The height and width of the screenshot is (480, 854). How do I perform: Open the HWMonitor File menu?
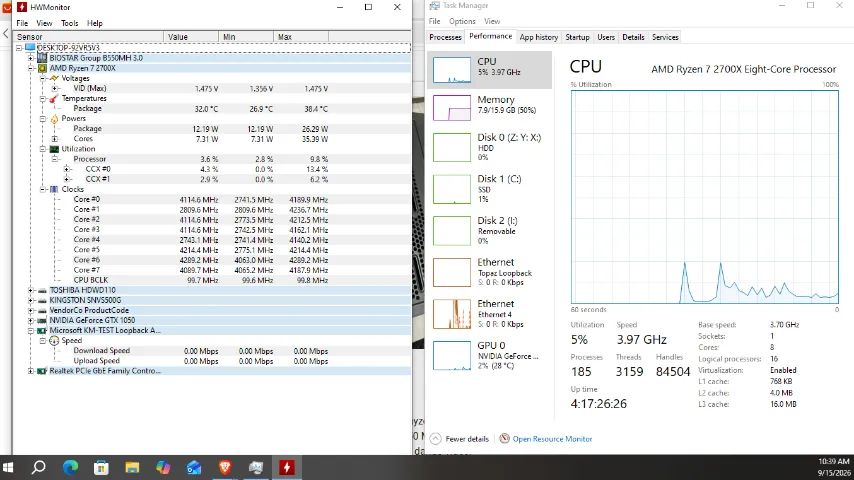[22, 23]
